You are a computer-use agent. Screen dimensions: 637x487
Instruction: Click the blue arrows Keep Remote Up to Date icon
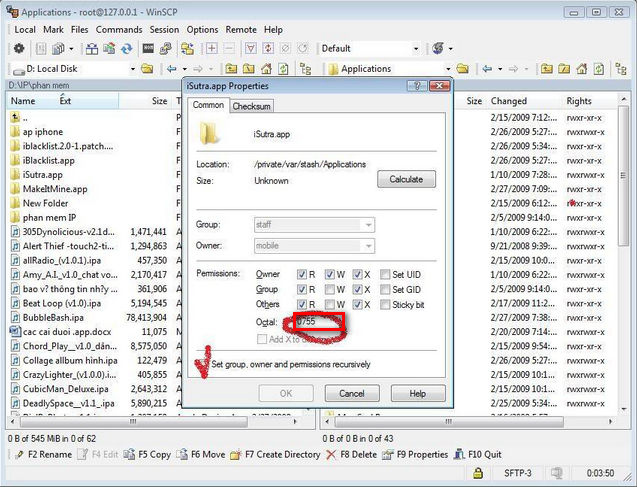[127, 49]
